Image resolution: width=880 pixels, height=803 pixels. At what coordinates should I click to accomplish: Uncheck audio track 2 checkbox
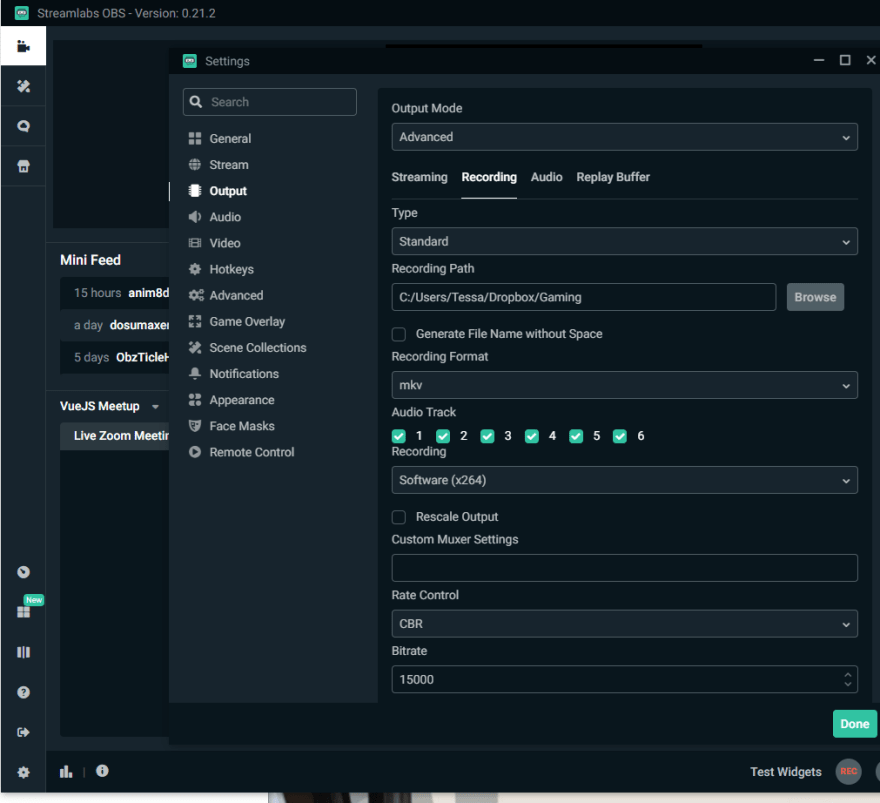(x=443, y=436)
